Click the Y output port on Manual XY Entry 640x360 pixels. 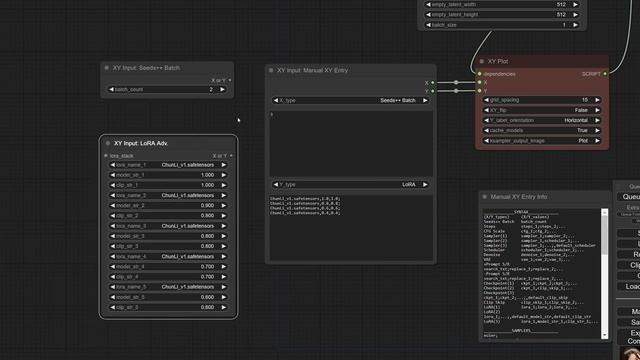tap(433, 91)
